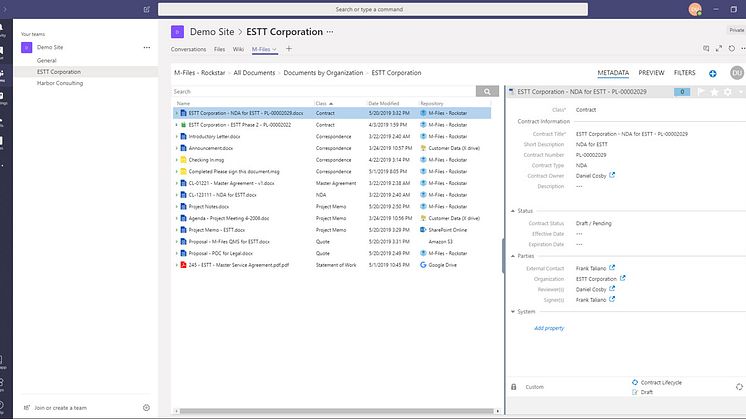Expand the System section
The height and width of the screenshot is (419, 746).
[512, 312]
